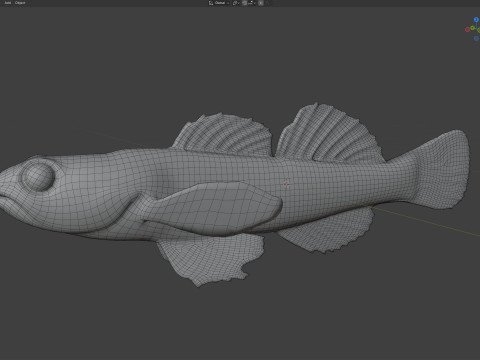Open the snapping options dropdown
The height and width of the screenshot is (360, 480).
coord(252,3)
